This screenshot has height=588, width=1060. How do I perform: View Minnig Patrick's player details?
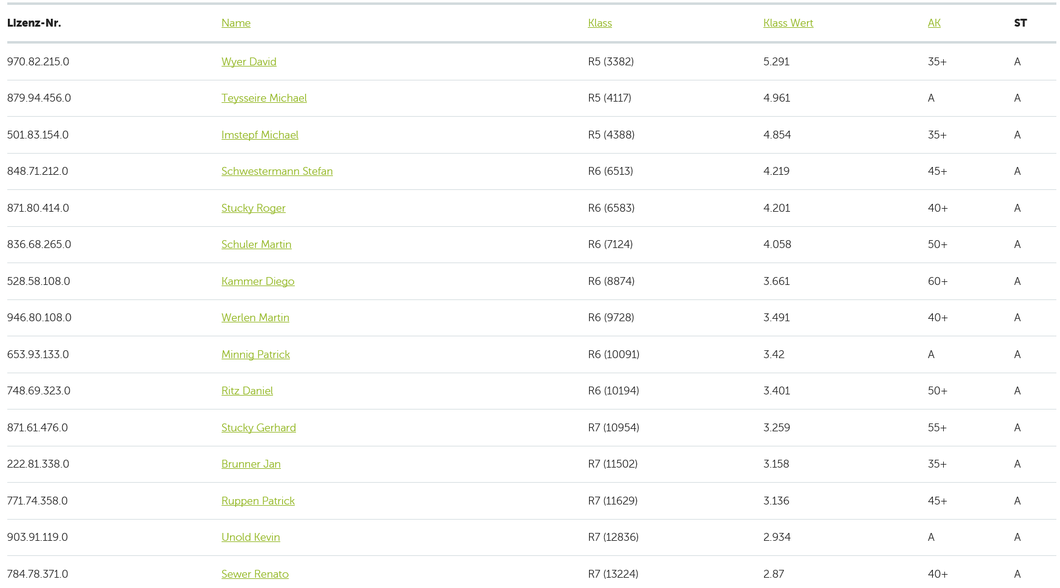point(255,354)
